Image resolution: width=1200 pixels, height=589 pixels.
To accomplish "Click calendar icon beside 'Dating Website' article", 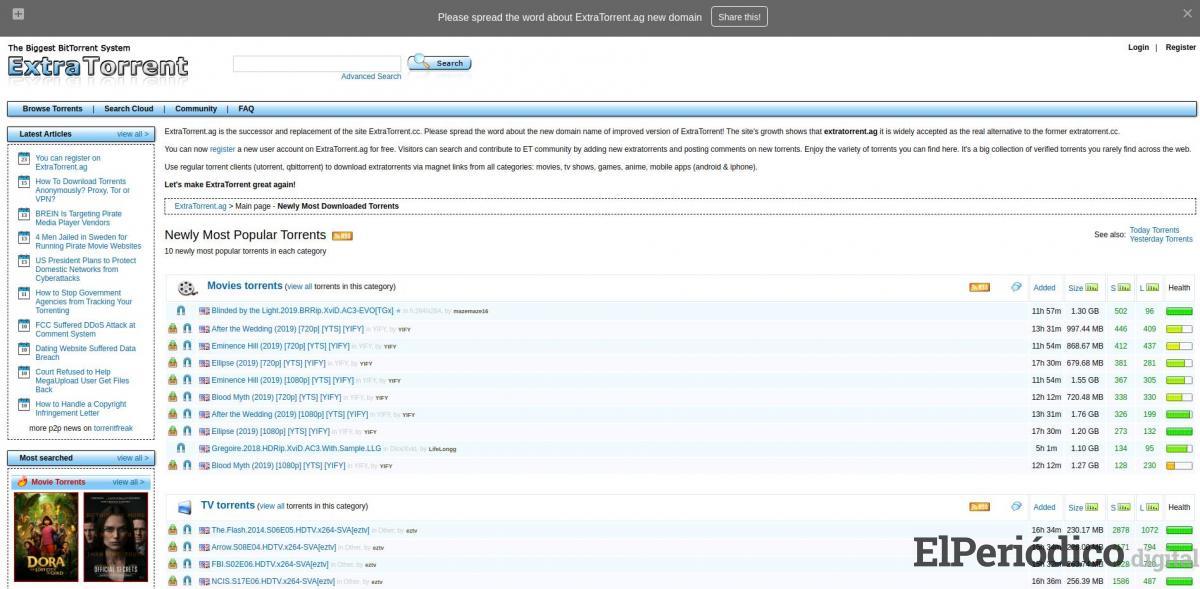I will tap(24, 349).
